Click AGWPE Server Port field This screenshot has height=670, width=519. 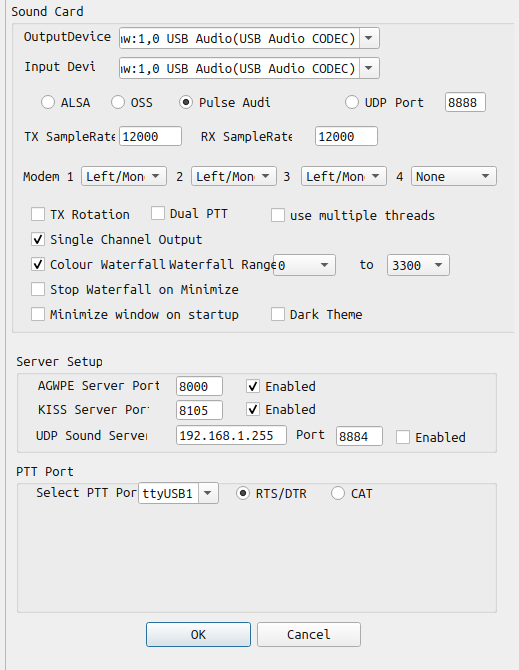pos(199,386)
